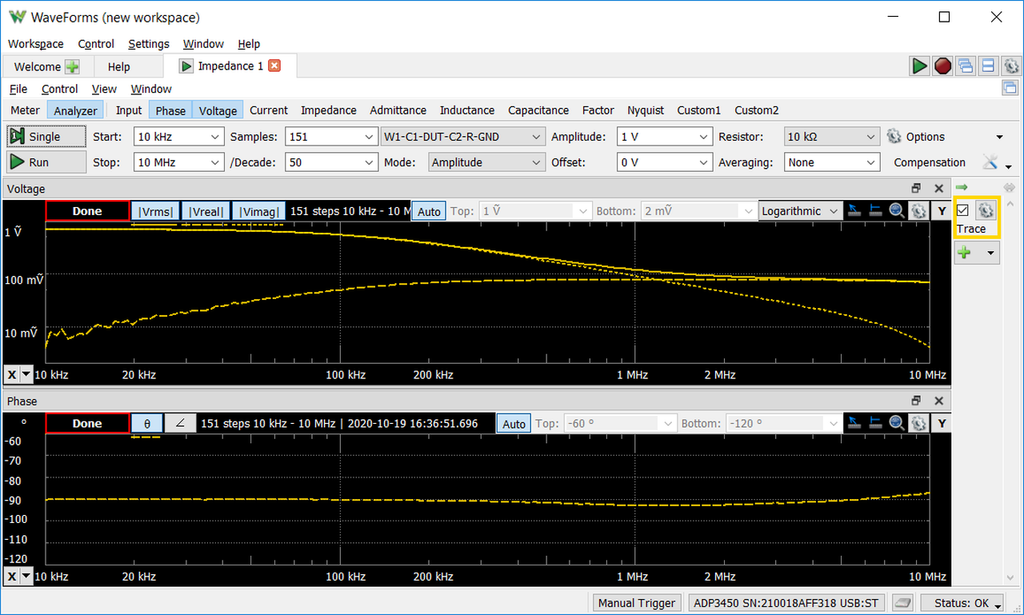Screen dimensions: 1024x615
Task: Click the green run-all play icon
Action: coord(919,66)
